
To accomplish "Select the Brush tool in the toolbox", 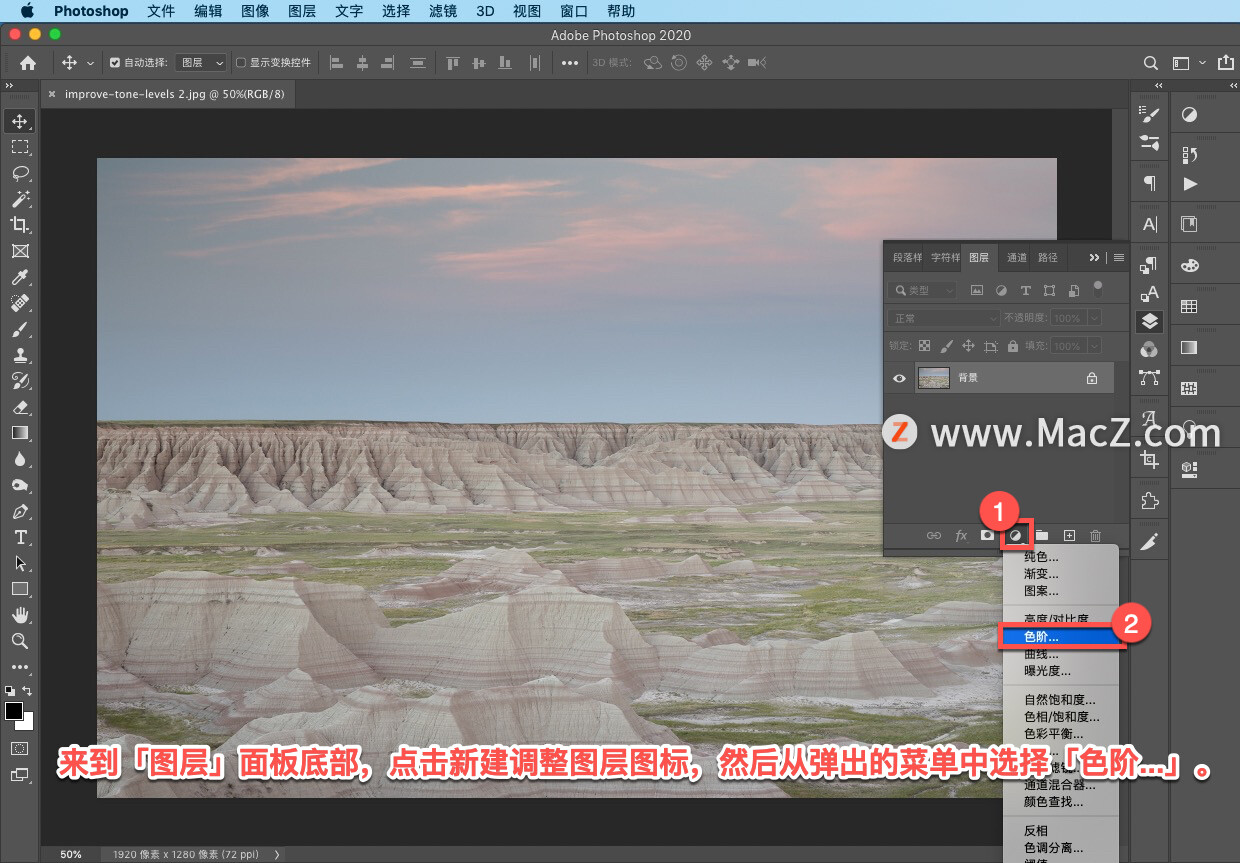I will pos(19,329).
